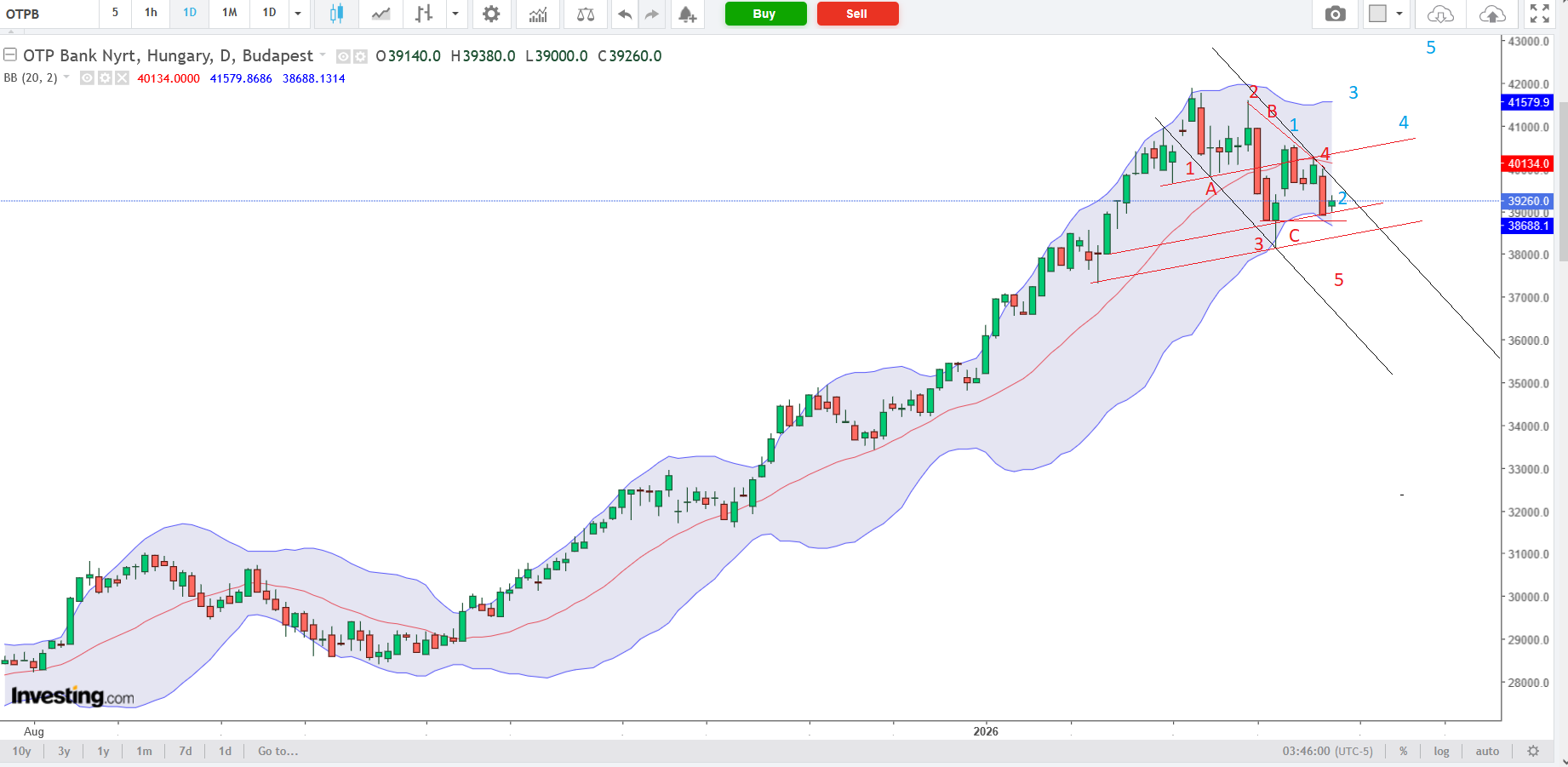Toggle log scale on price axis
The height and width of the screenshot is (767, 1568).
[1441, 751]
